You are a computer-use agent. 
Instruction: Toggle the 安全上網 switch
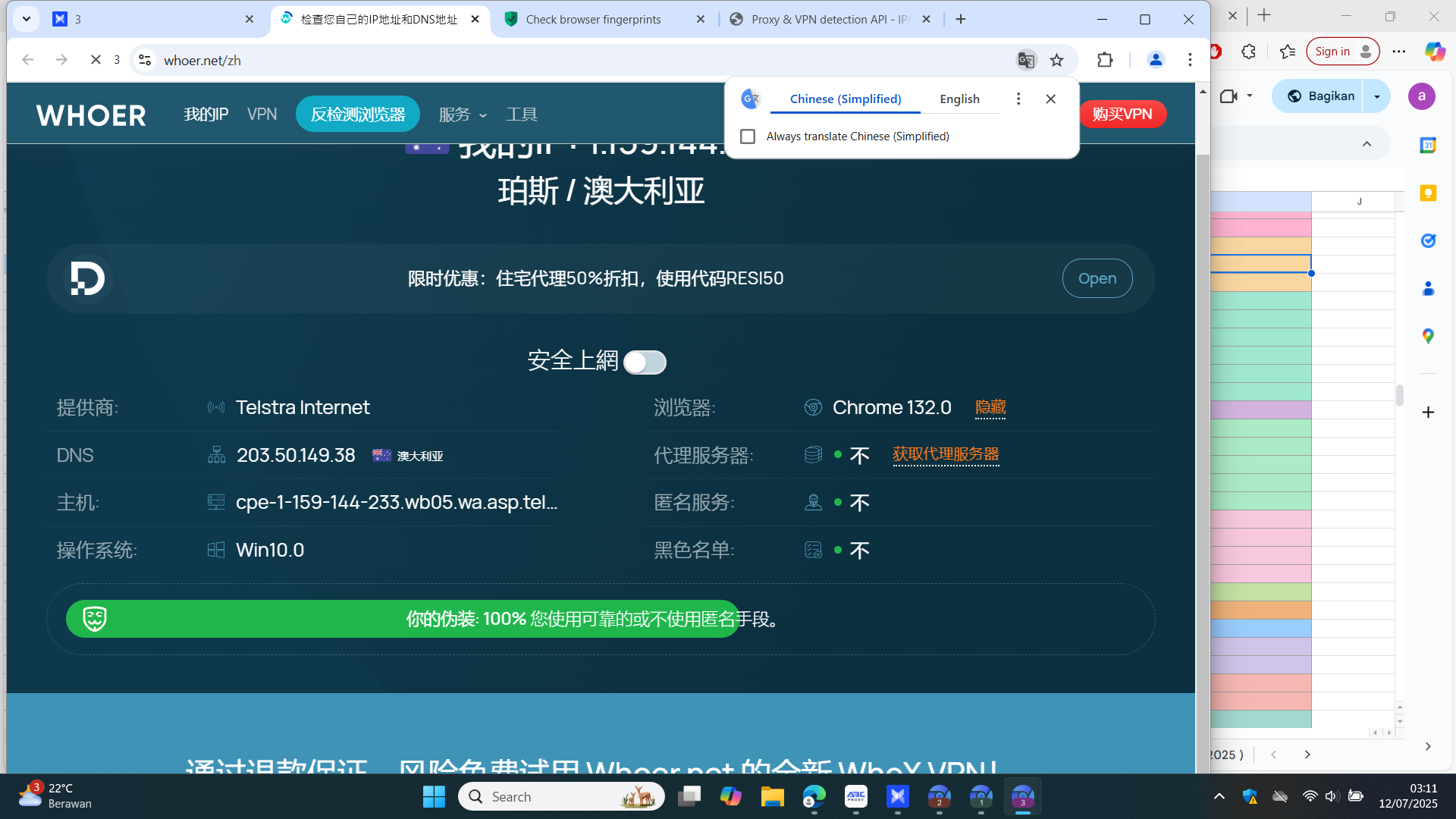645,362
